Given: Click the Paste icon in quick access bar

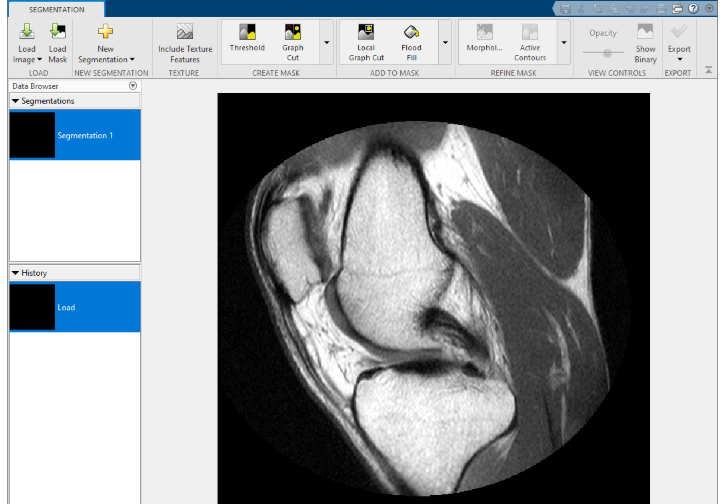Looking at the screenshot, I should (x=613, y=8).
